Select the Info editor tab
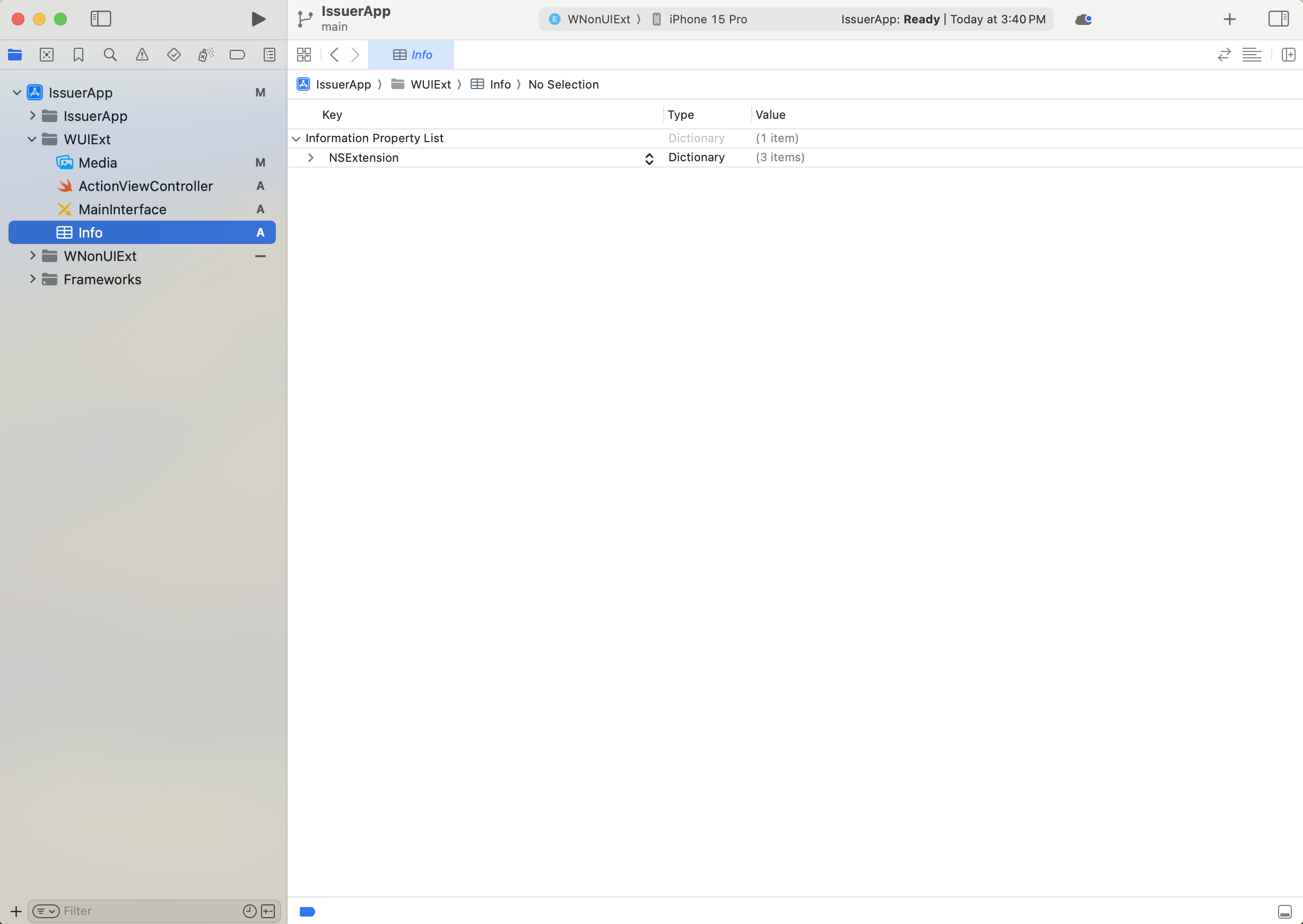Image resolution: width=1303 pixels, height=924 pixels. 411,55
